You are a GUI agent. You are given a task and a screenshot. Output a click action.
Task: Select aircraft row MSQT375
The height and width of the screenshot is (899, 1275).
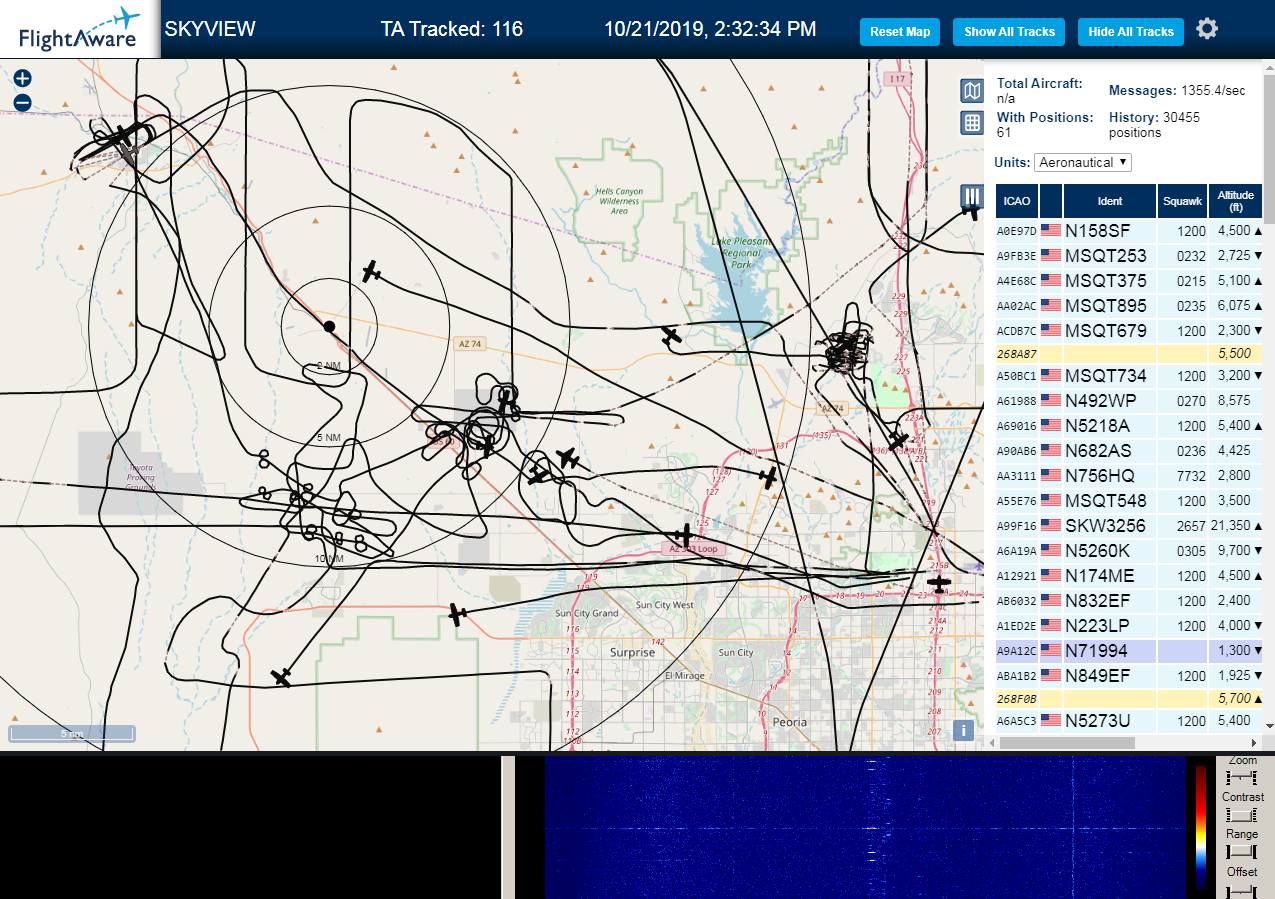click(x=1129, y=281)
